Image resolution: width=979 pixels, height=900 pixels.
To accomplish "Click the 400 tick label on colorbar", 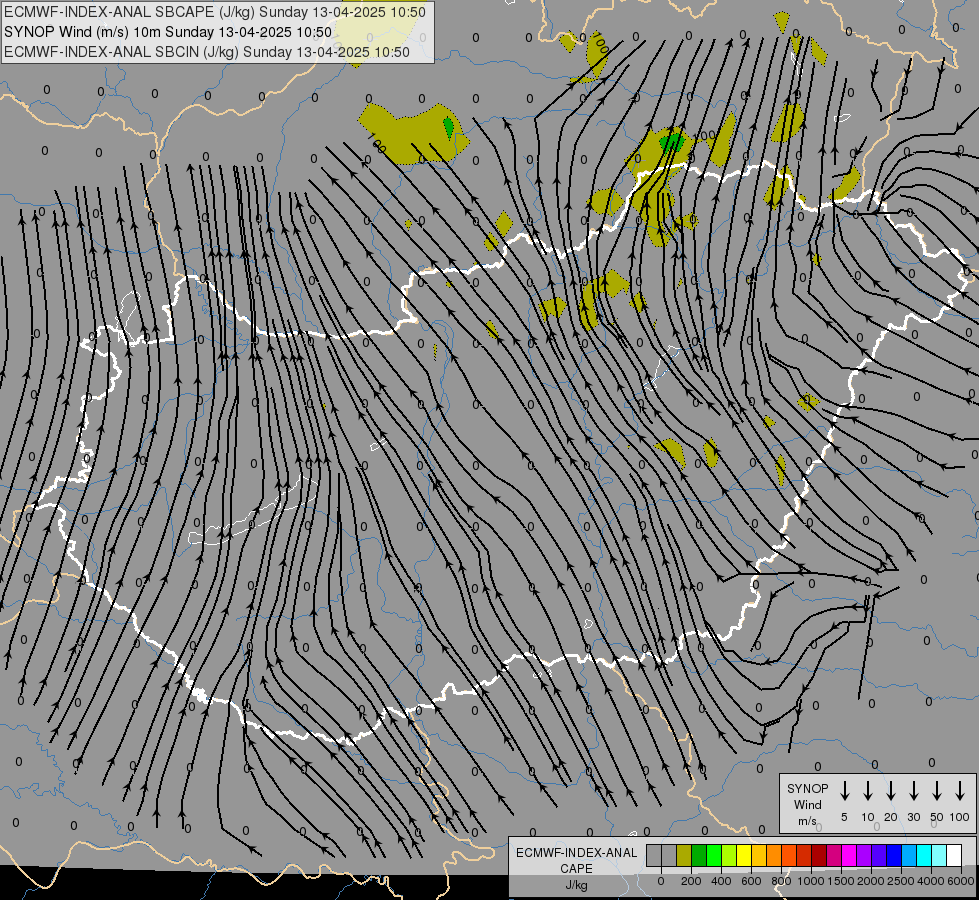I will coord(721,881).
